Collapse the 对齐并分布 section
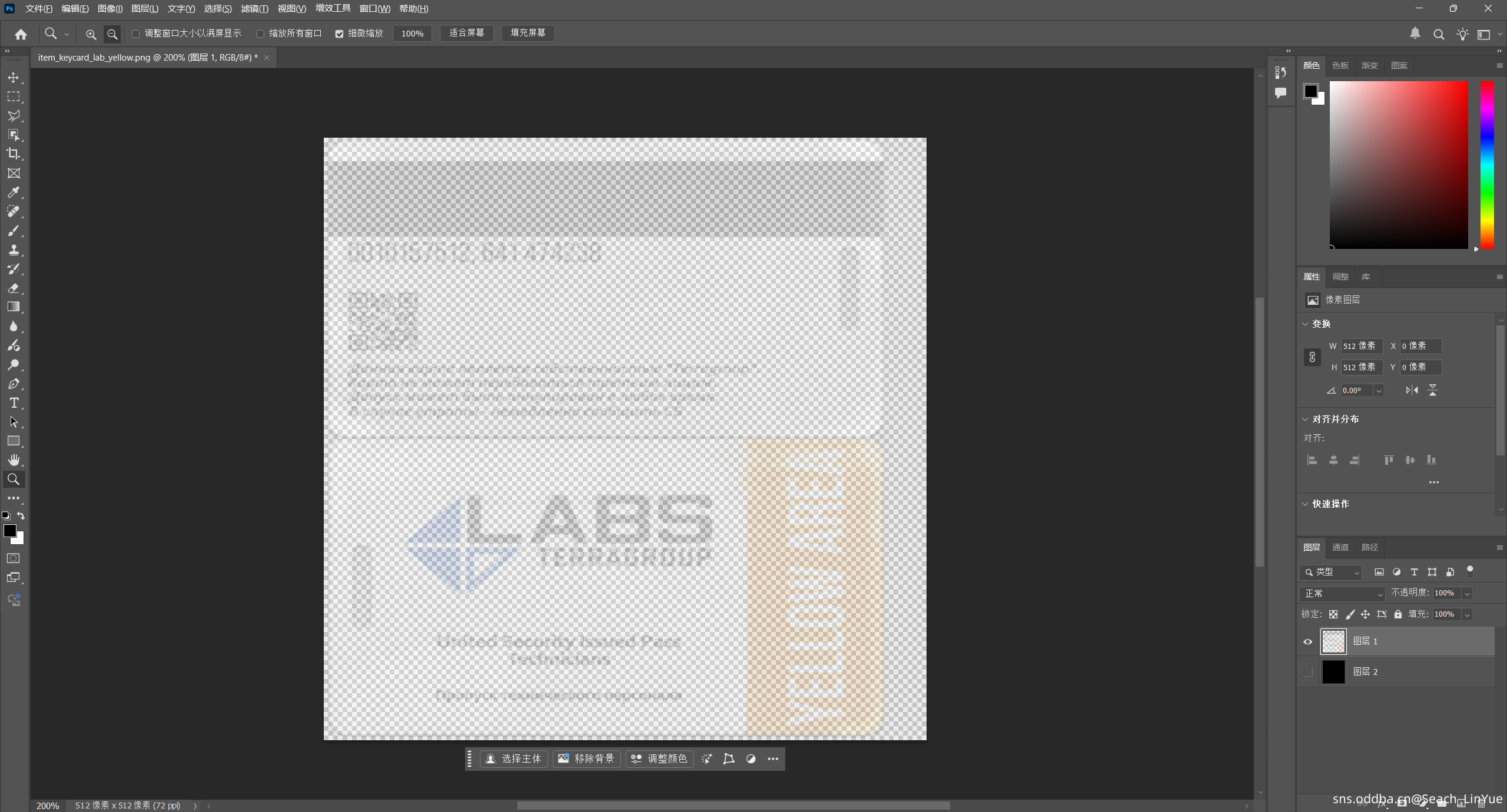Image resolution: width=1507 pixels, height=812 pixels. click(1305, 419)
